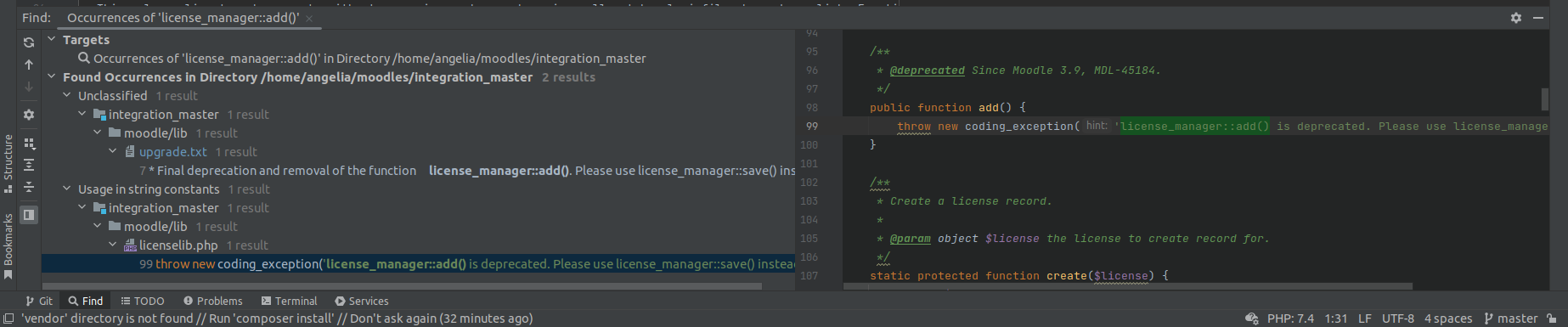Viewport: 1568px width, 327px height.
Task: Select the line 7 'Final deprecation and removal' result
Action: (x=418, y=171)
